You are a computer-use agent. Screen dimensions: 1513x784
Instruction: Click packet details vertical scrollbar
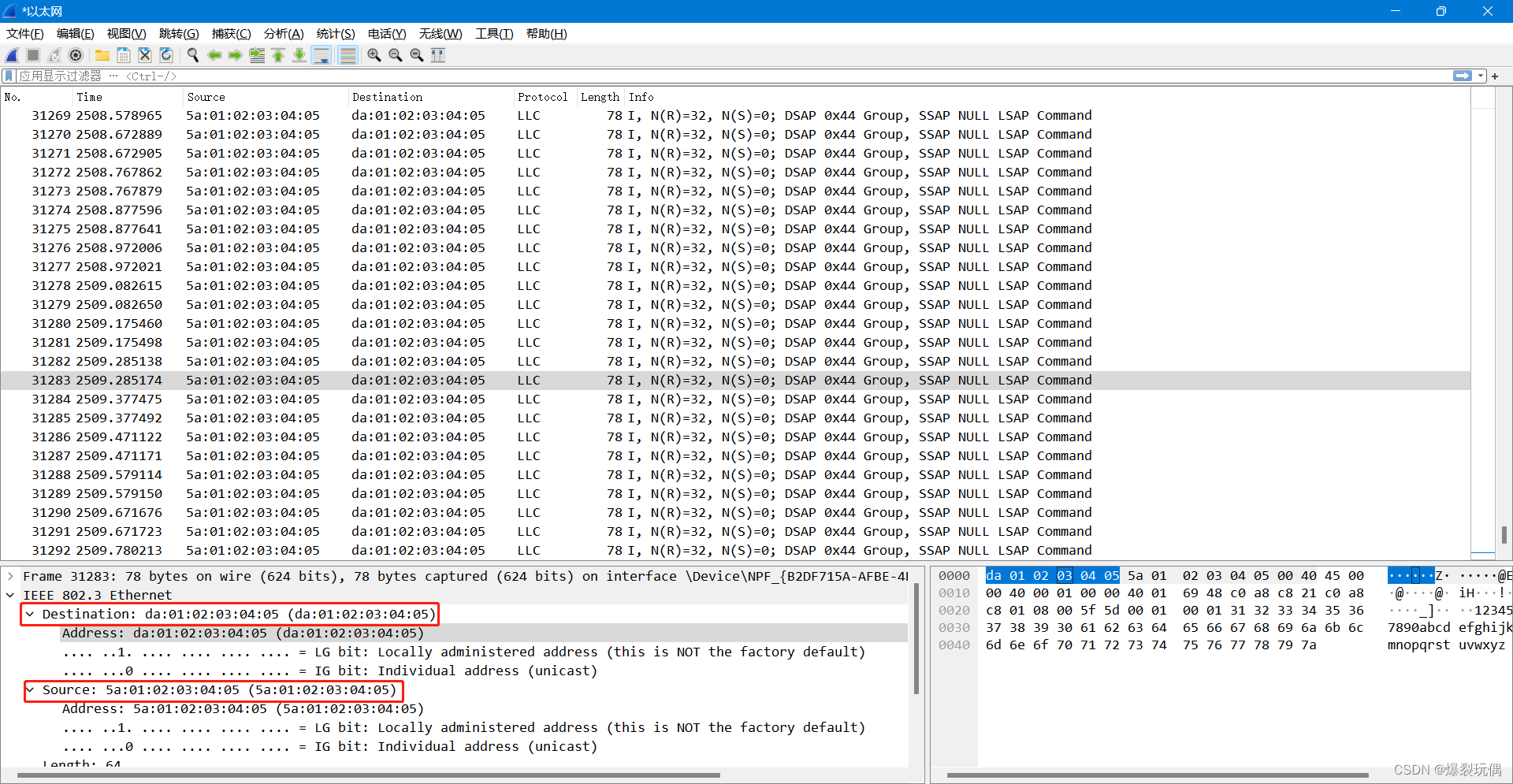916,638
